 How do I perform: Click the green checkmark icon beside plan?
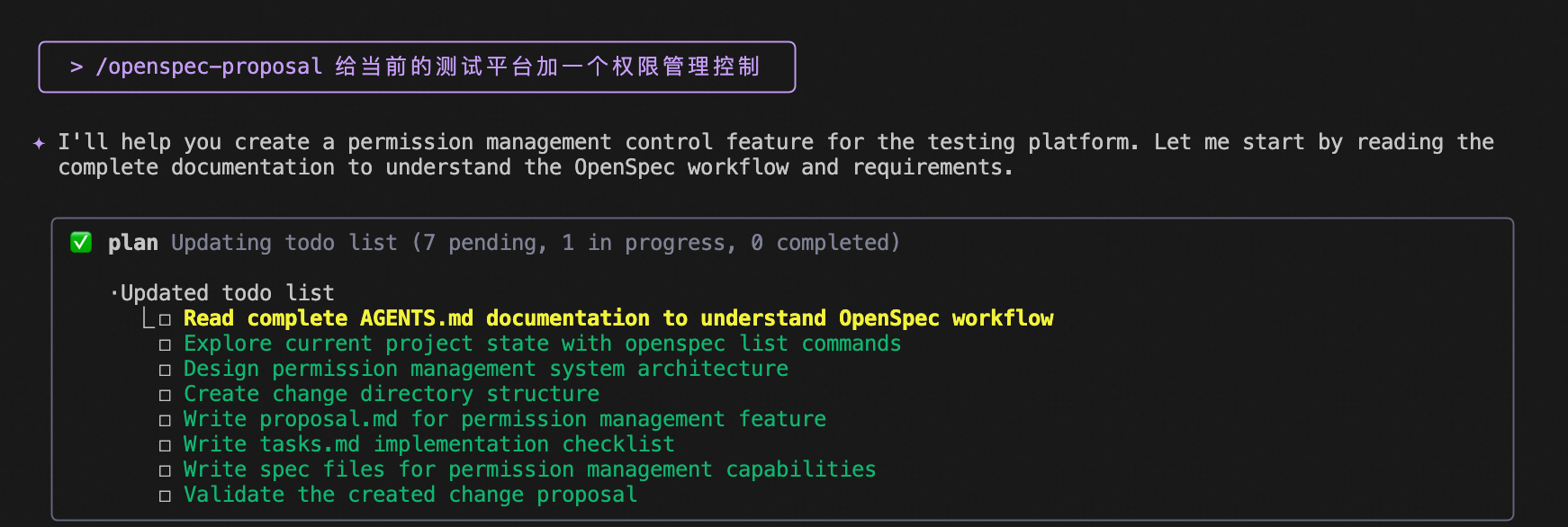tap(81, 243)
